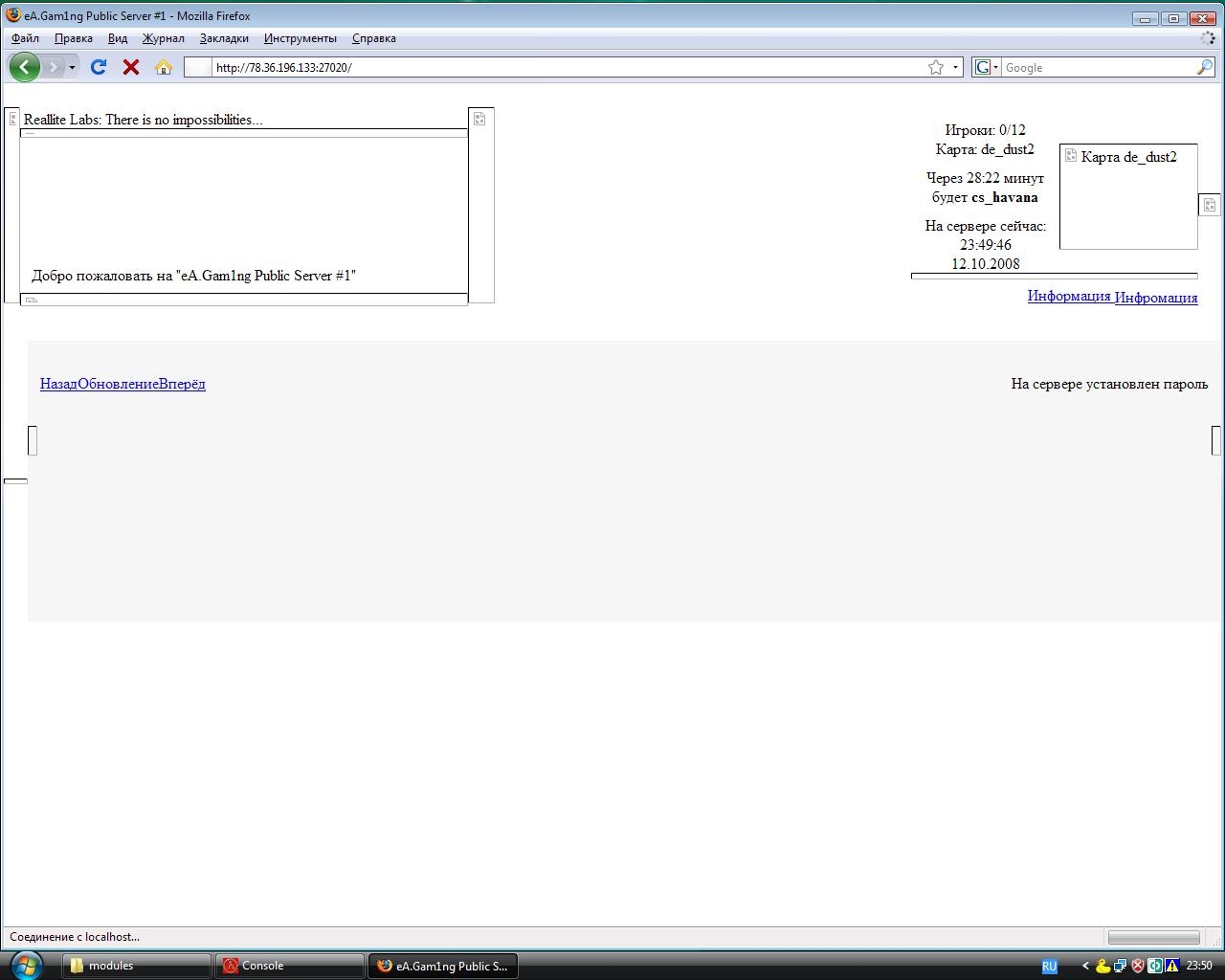This screenshot has width=1225, height=980.
Task: Click the Вперёд link
Action: point(182,384)
